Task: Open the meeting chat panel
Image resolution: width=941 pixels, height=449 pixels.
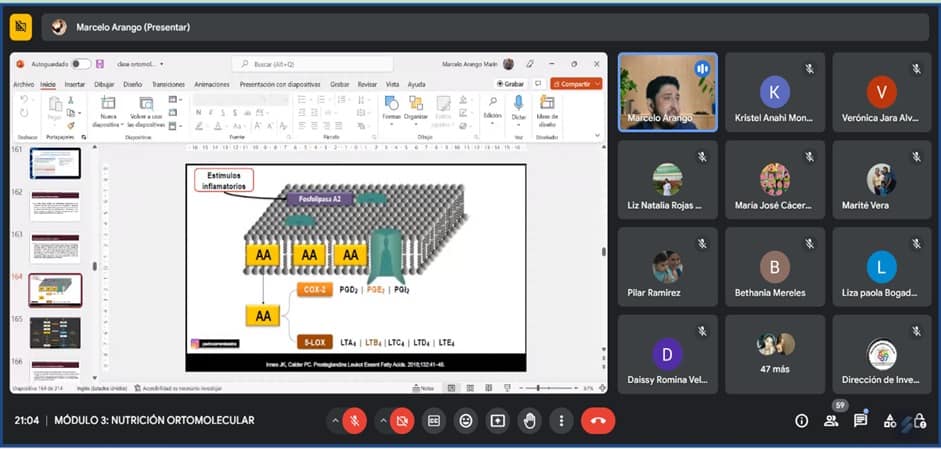Action: coord(860,421)
